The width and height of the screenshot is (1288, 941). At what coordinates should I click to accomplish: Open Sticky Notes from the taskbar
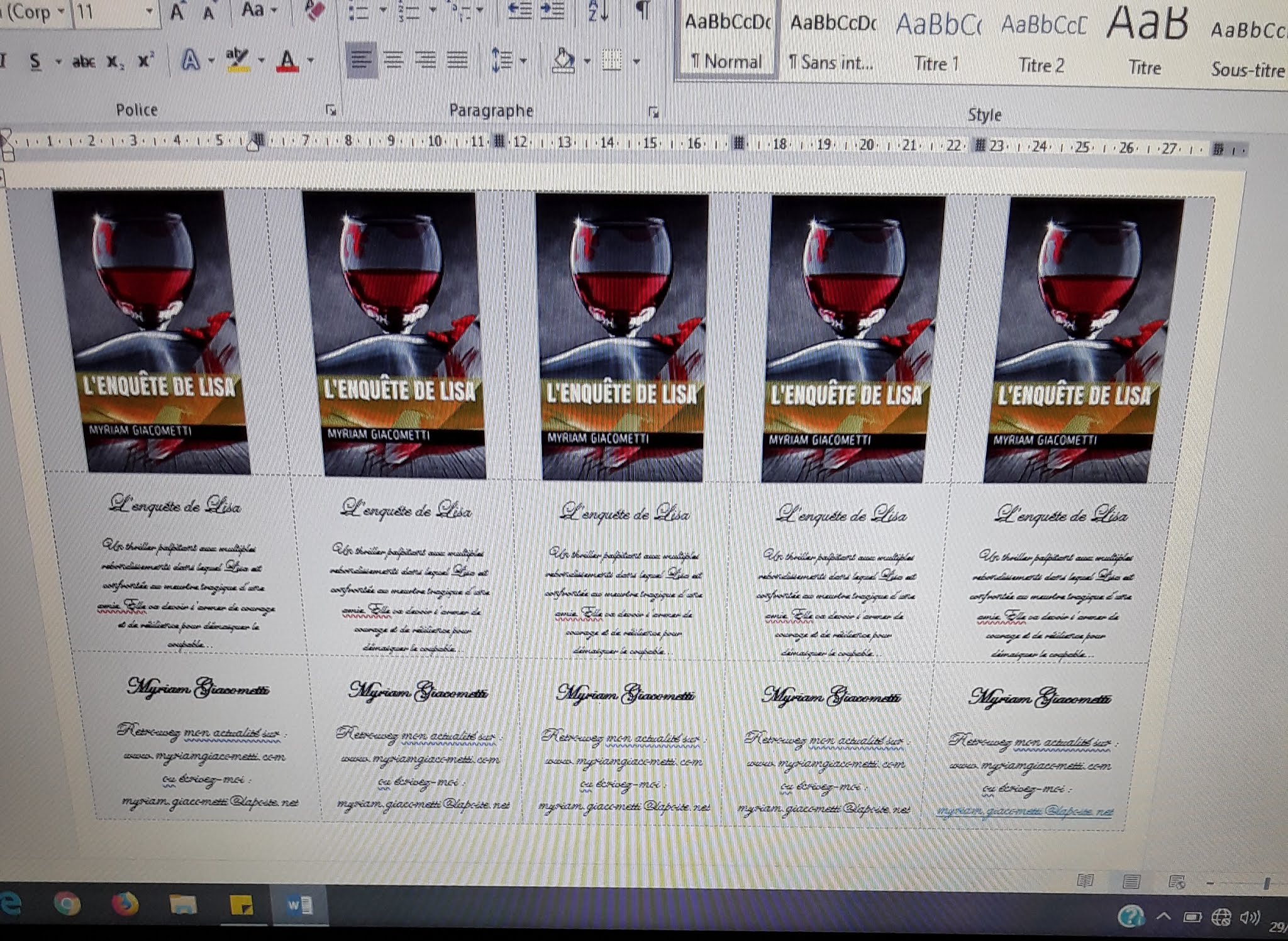tap(241, 906)
